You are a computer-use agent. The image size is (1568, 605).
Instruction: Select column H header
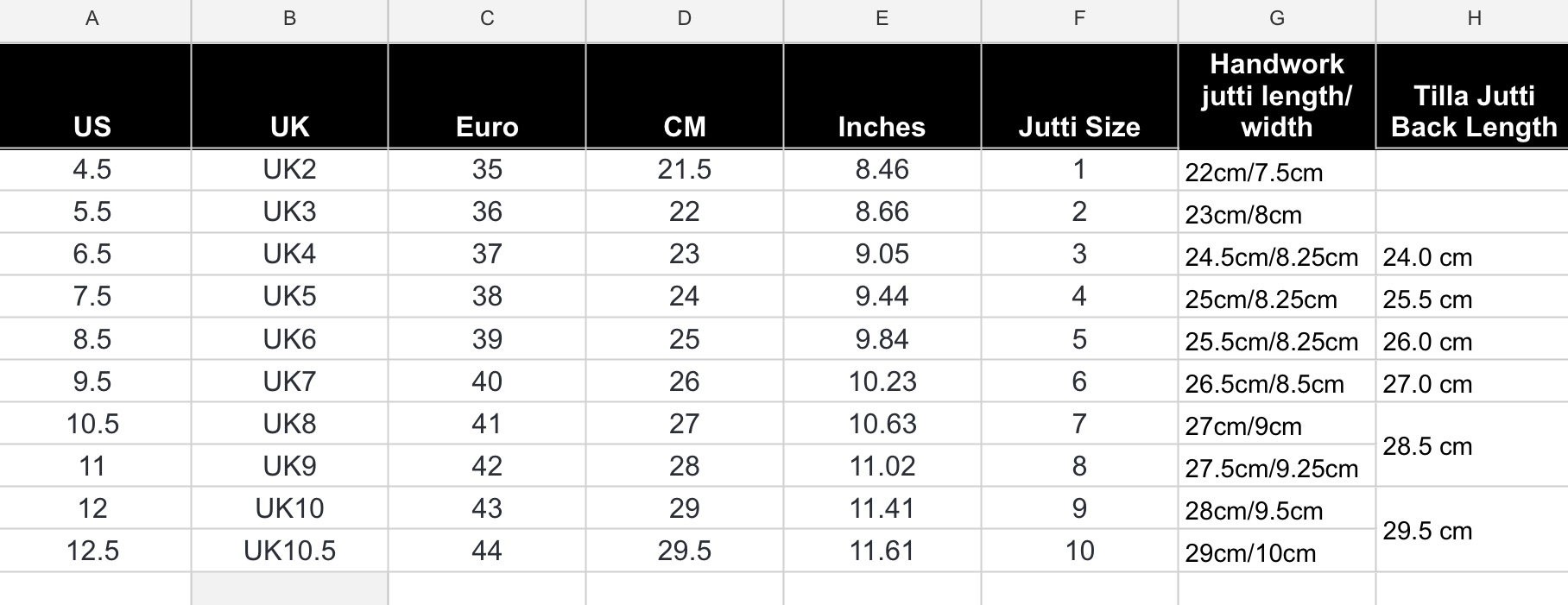pos(1473,20)
